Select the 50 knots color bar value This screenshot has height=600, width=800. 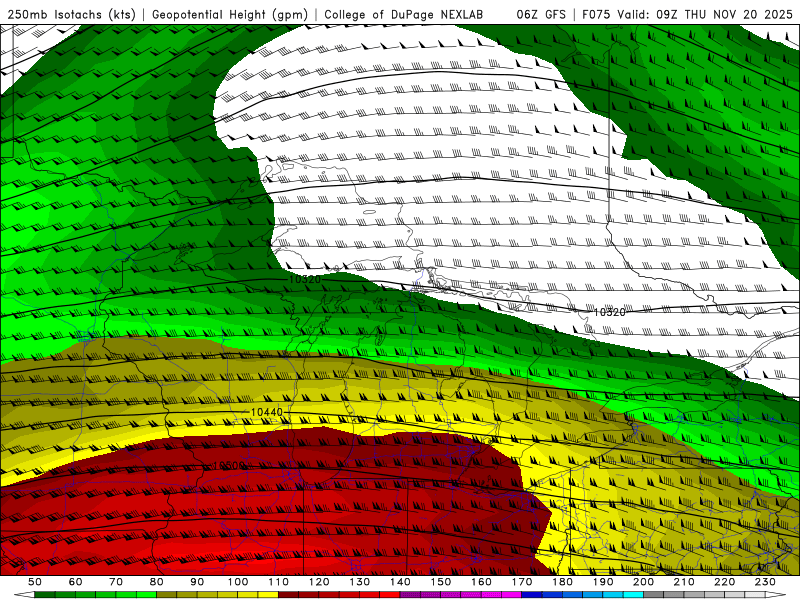[35, 582]
